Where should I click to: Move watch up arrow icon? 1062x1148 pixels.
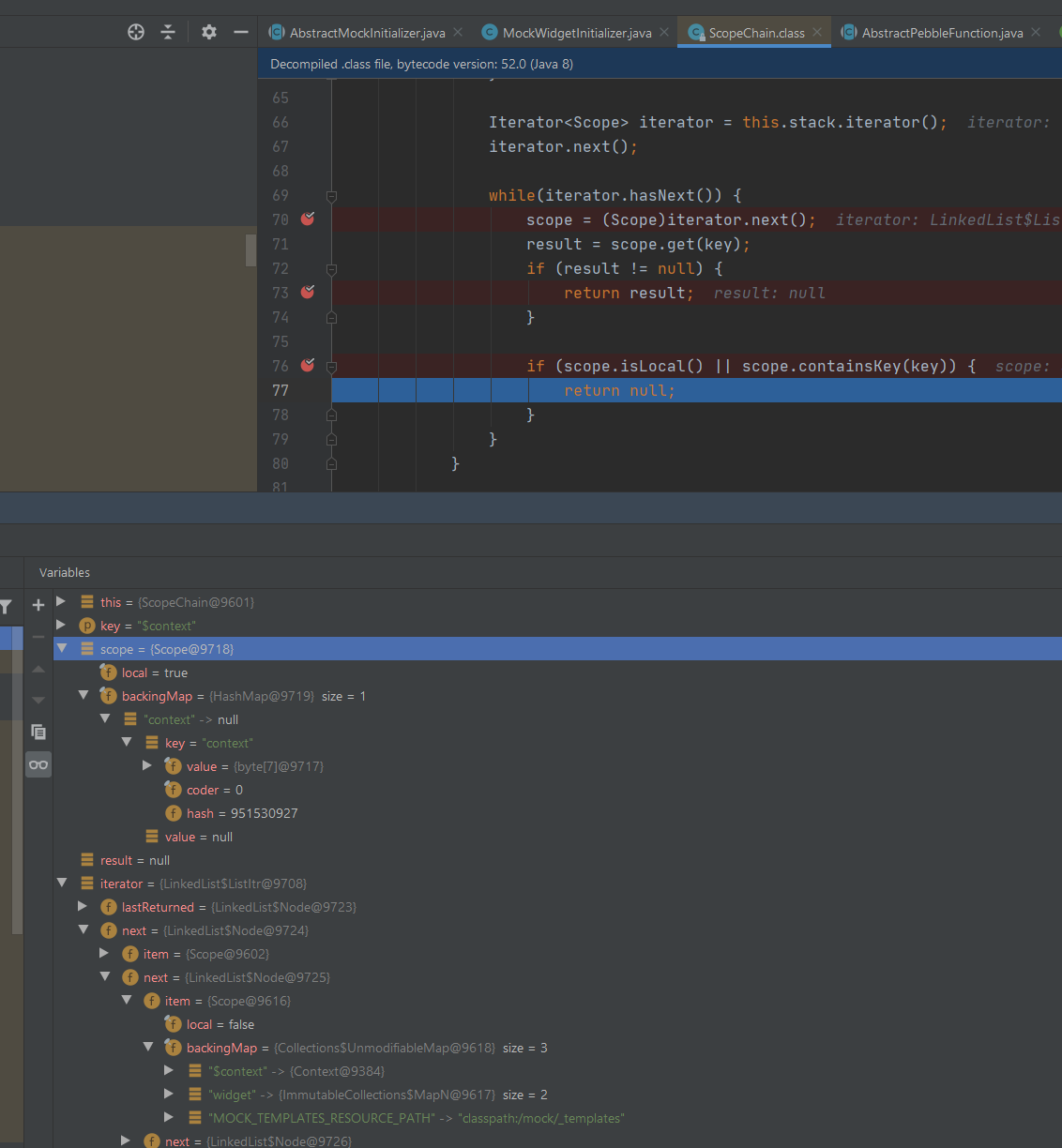(x=38, y=669)
